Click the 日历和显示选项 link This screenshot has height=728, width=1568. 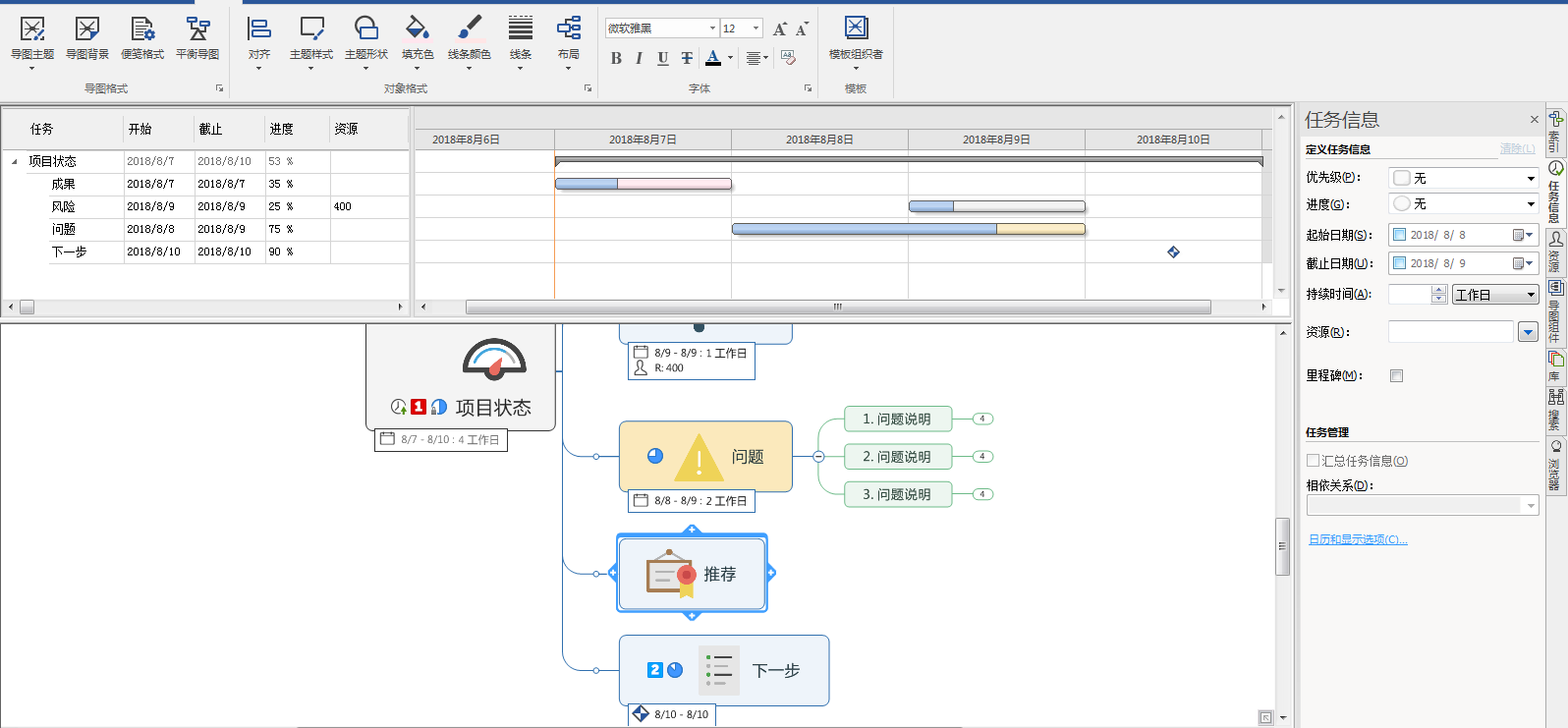(x=1358, y=539)
